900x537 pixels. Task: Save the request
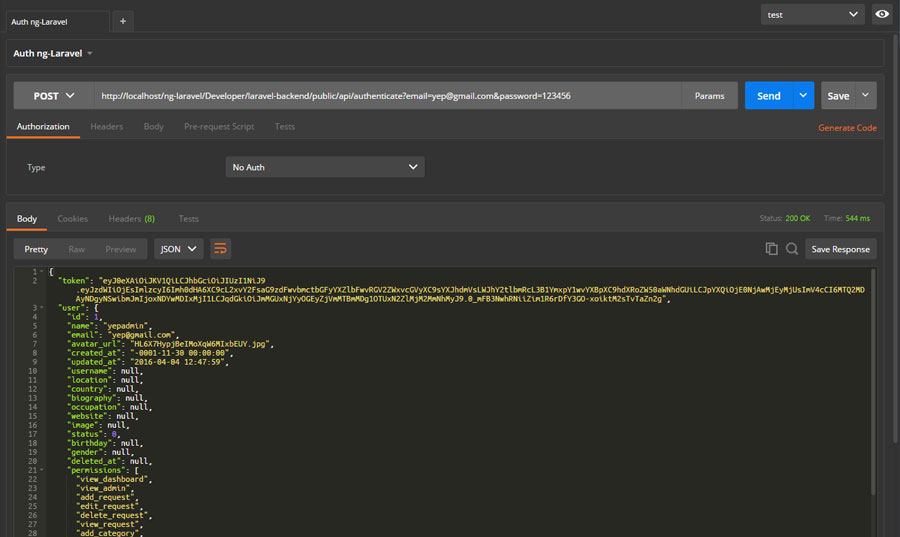click(x=838, y=96)
